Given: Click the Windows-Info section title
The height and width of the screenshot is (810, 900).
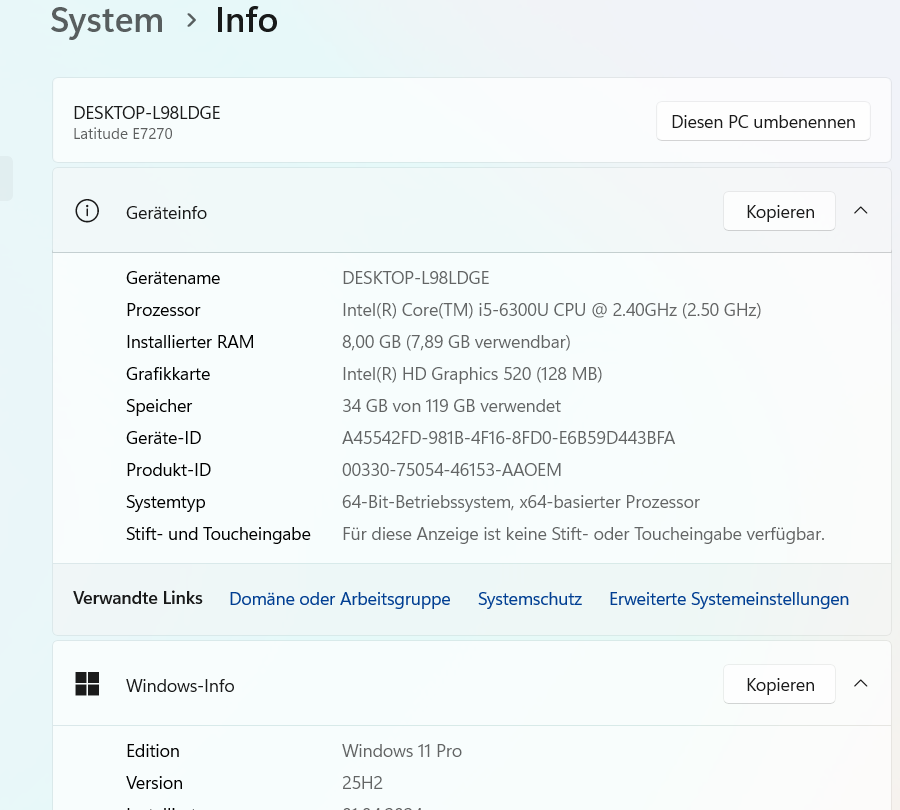Looking at the screenshot, I should (x=180, y=686).
